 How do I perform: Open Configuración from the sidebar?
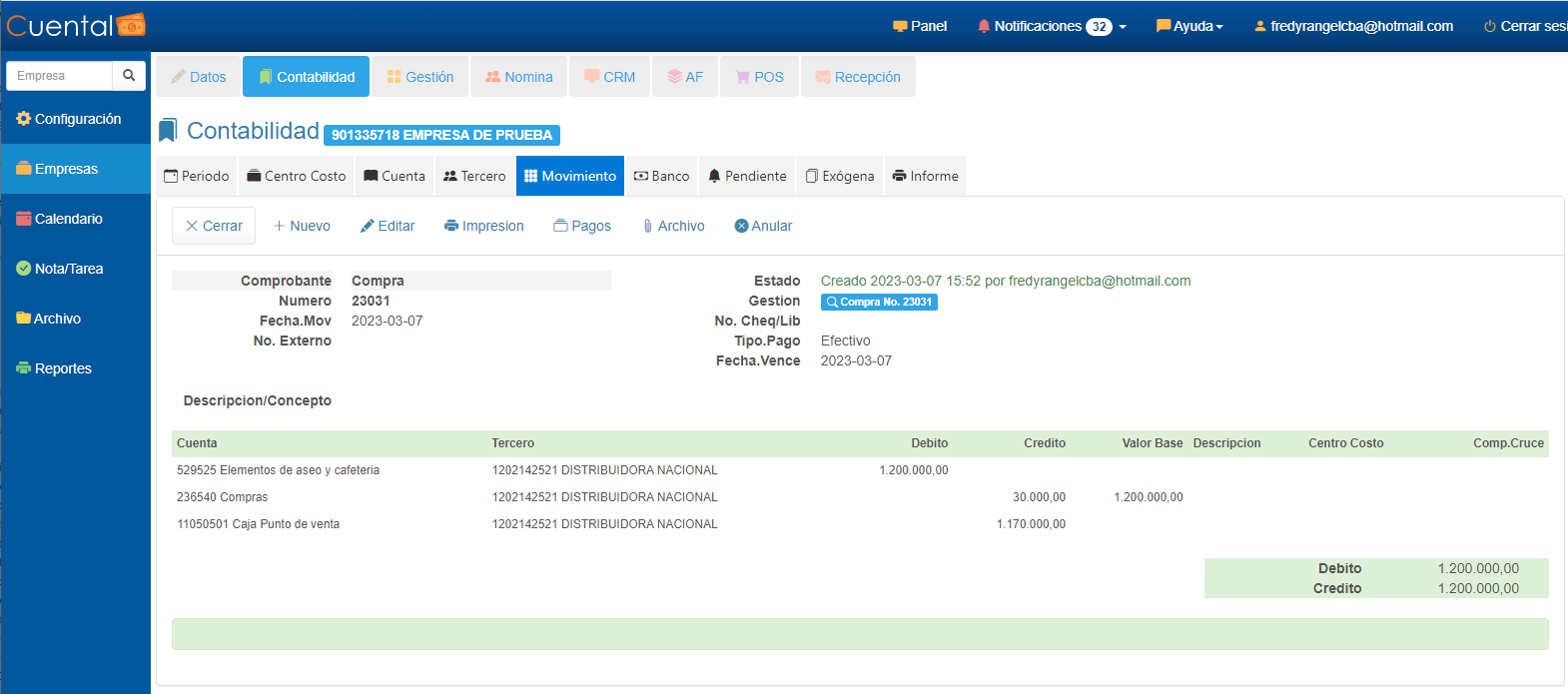click(68, 119)
